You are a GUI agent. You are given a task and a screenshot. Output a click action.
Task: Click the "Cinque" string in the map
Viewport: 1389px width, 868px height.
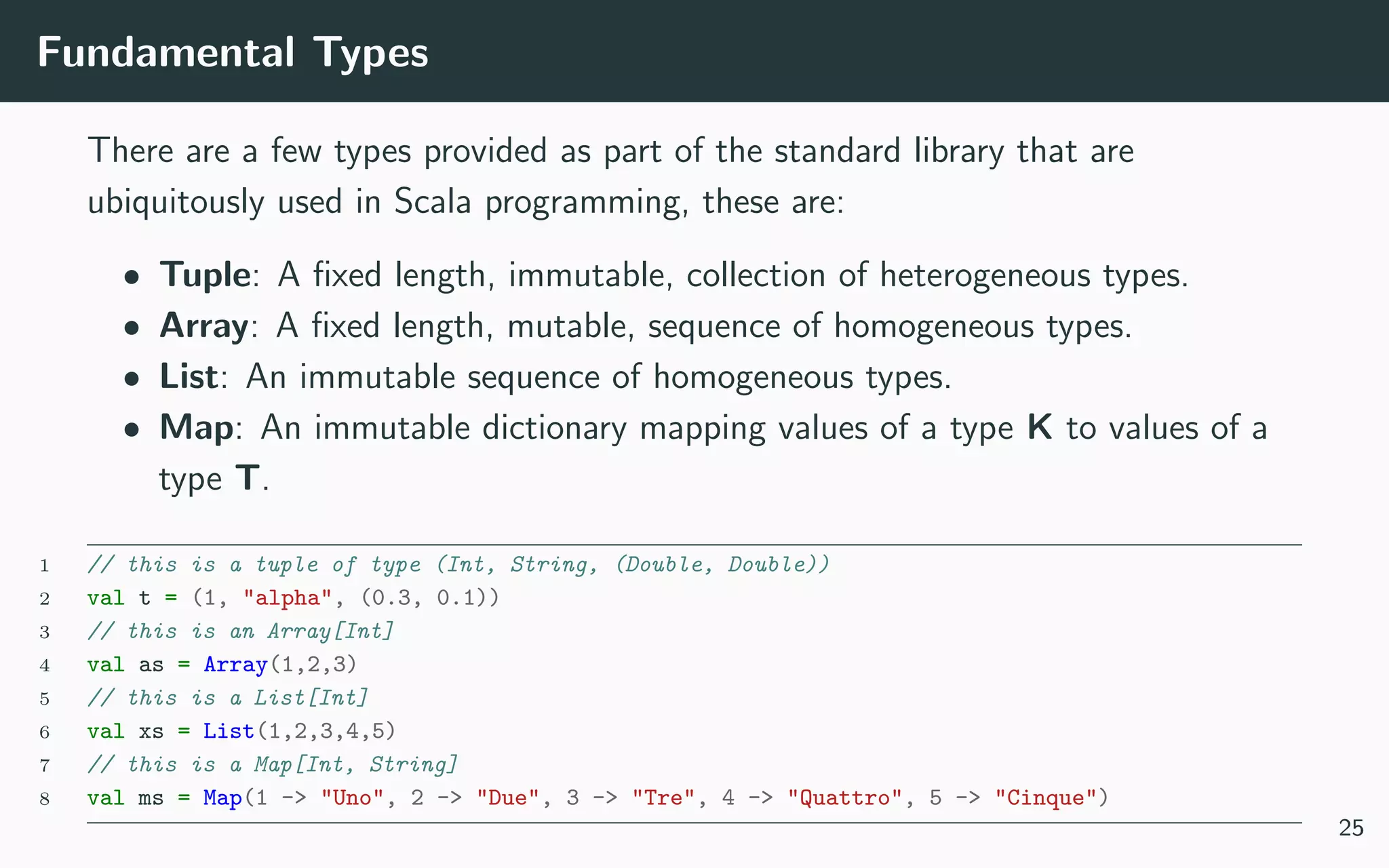coord(1045,798)
